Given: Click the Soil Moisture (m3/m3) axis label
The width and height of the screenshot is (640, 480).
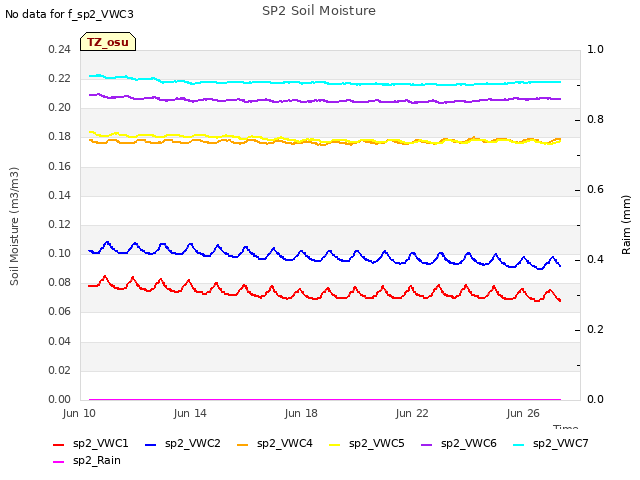Looking at the screenshot, I should click(14, 226).
